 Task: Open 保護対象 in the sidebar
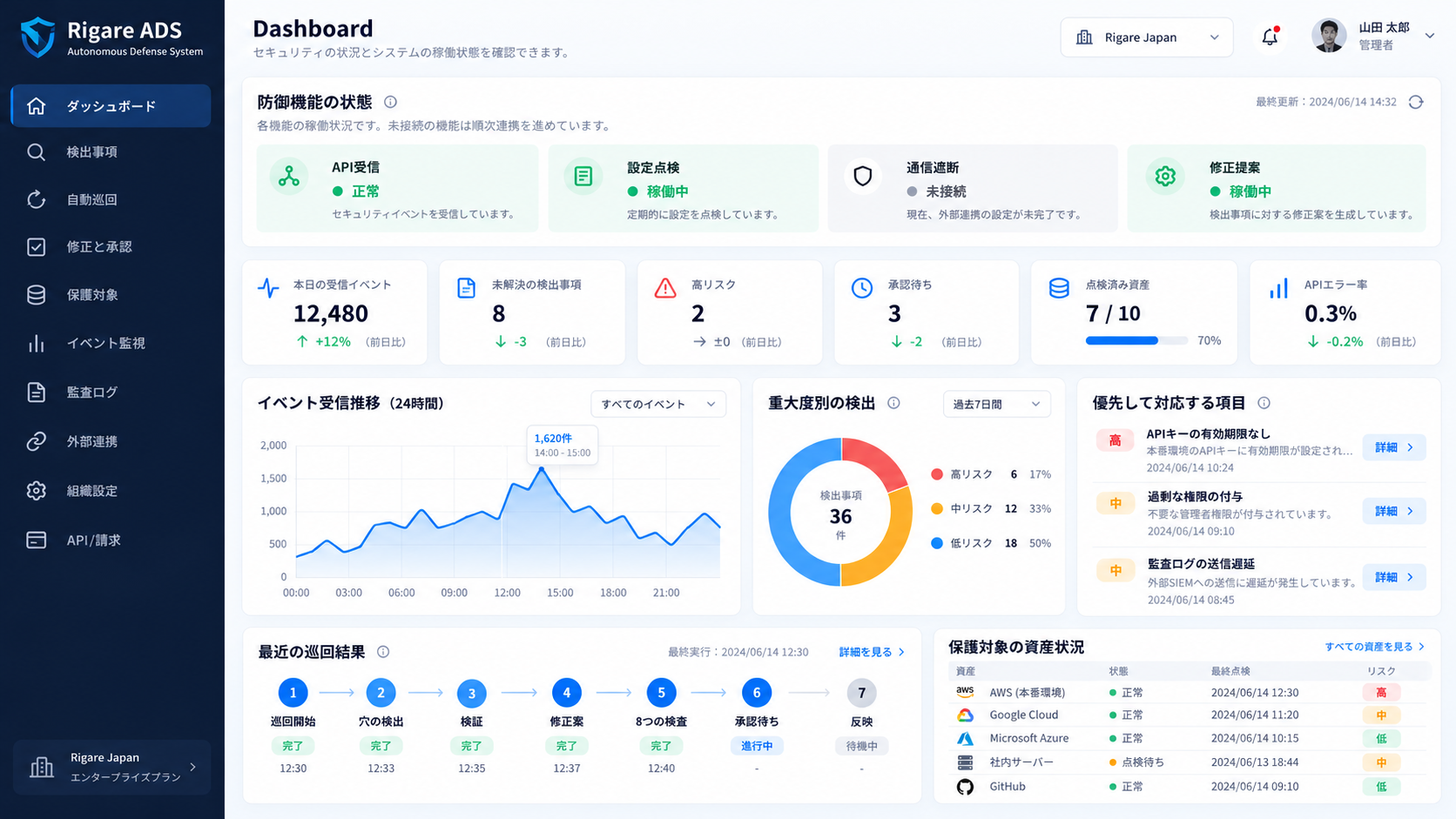coord(111,295)
